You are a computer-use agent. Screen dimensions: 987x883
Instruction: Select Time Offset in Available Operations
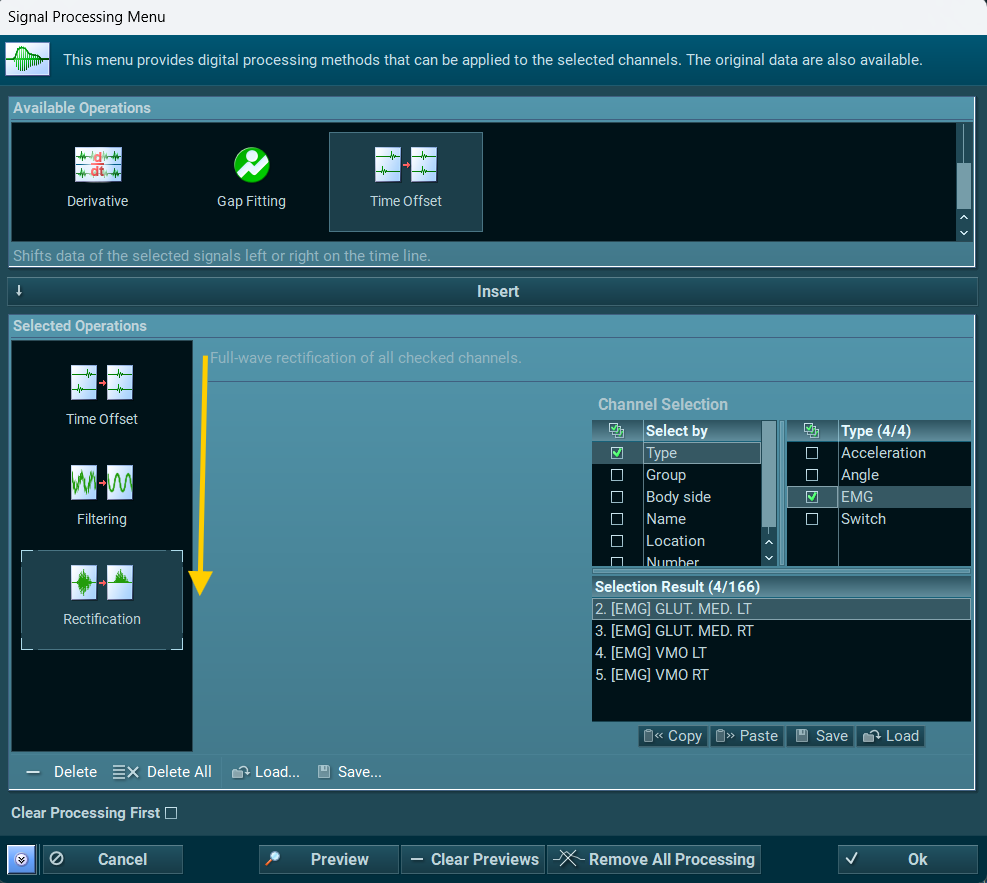(x=406, y=181)
